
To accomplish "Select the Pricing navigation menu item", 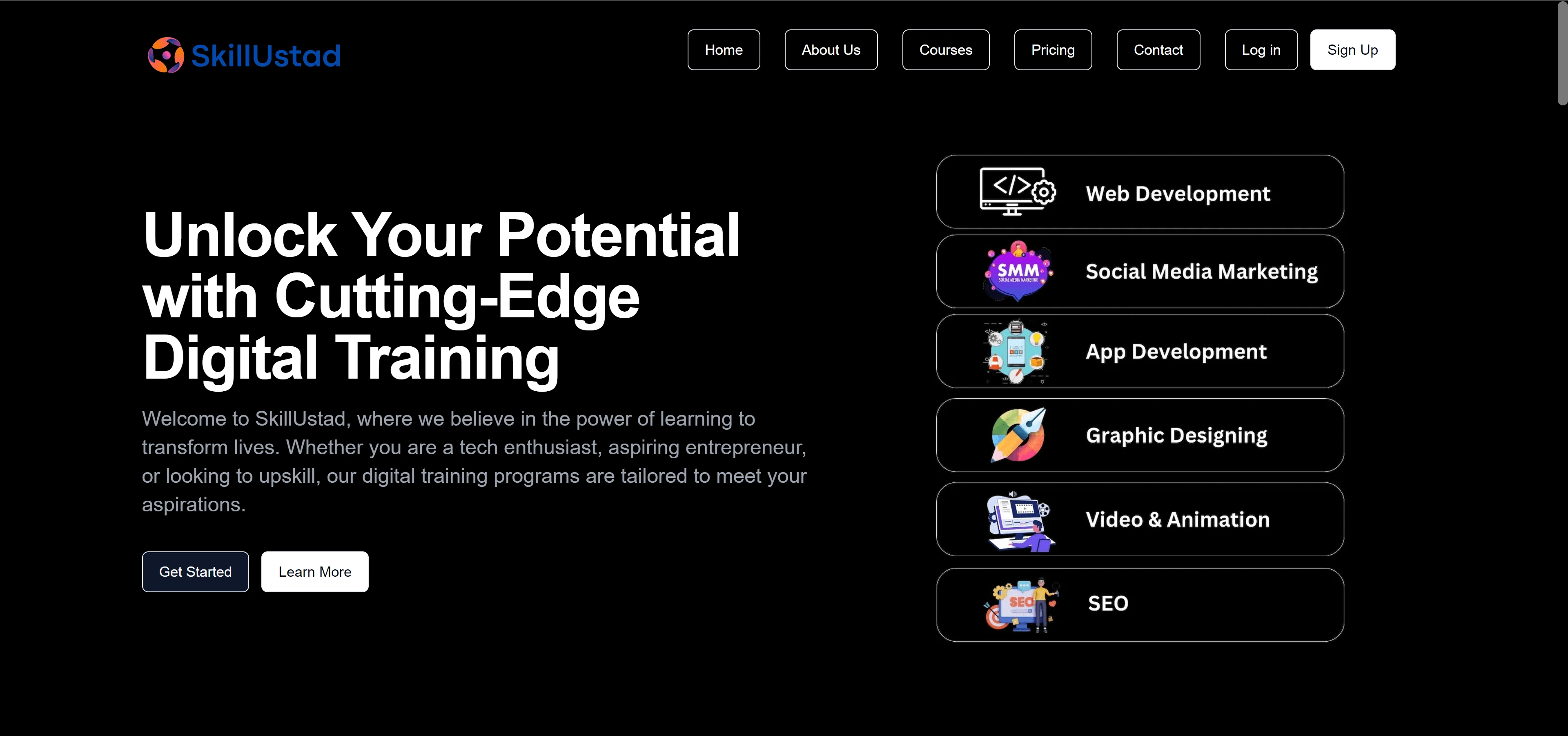I will (x=1052, y=49).
